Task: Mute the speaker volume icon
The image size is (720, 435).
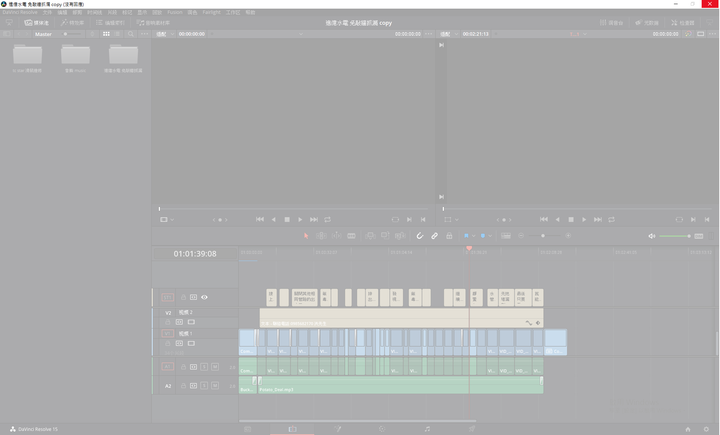Action: [x=652, y=236]
